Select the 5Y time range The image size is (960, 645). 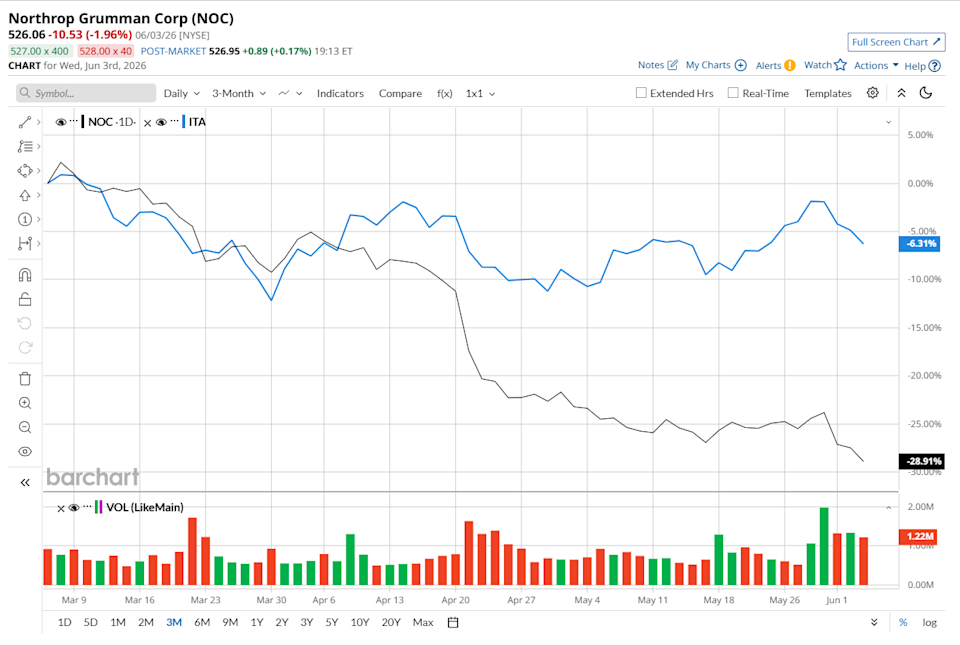(x=332, y=622)
